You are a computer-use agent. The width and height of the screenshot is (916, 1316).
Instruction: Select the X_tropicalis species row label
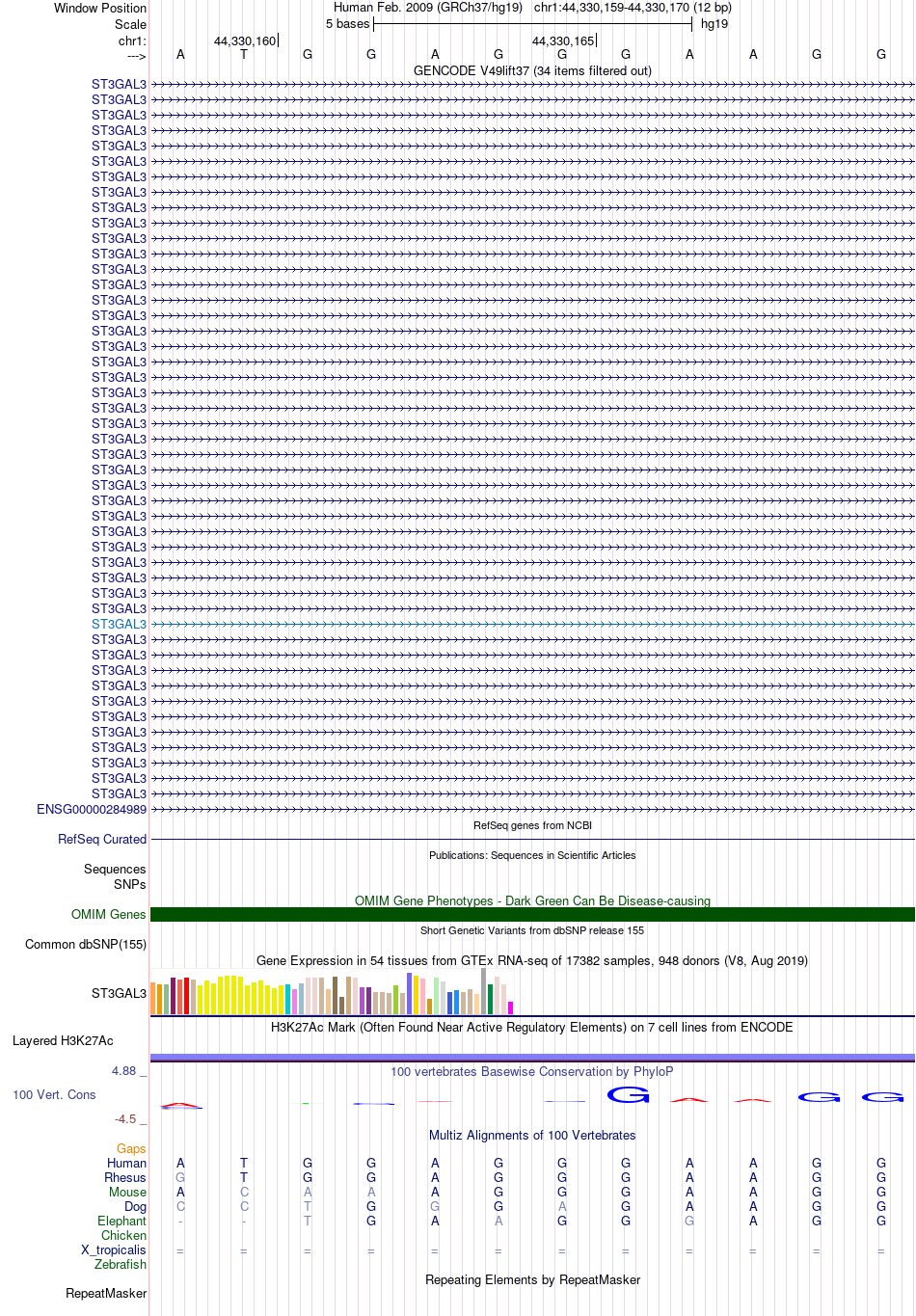coord(114,1249)
